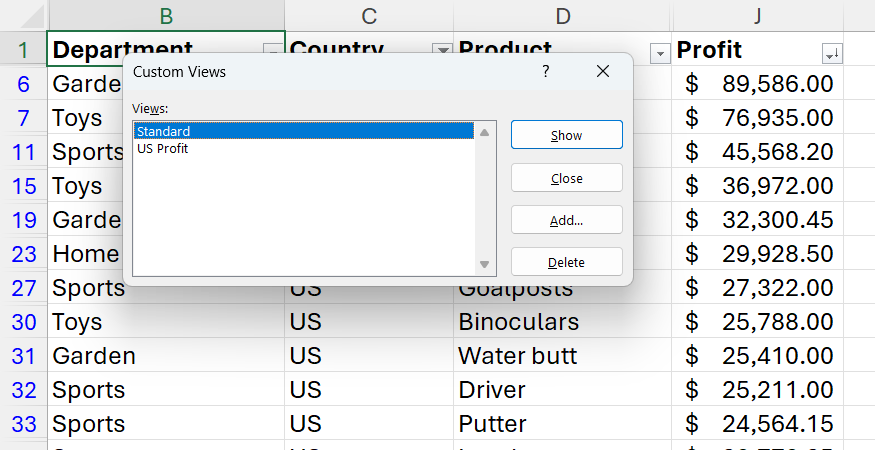875x450 pixels.
Task: Click the 24,564.15 profit cell
Action: 757,424
